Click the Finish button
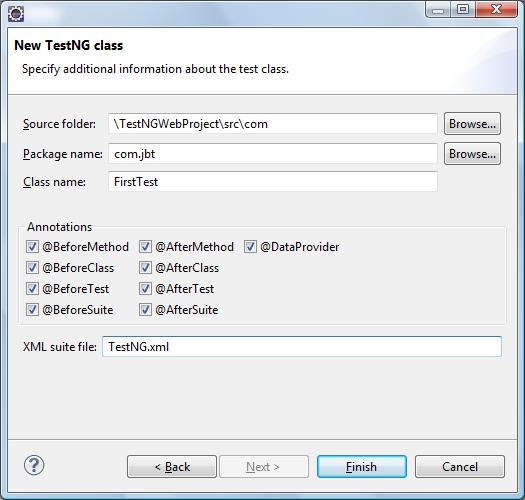This screenshot has height=500, width=525. 362,467
